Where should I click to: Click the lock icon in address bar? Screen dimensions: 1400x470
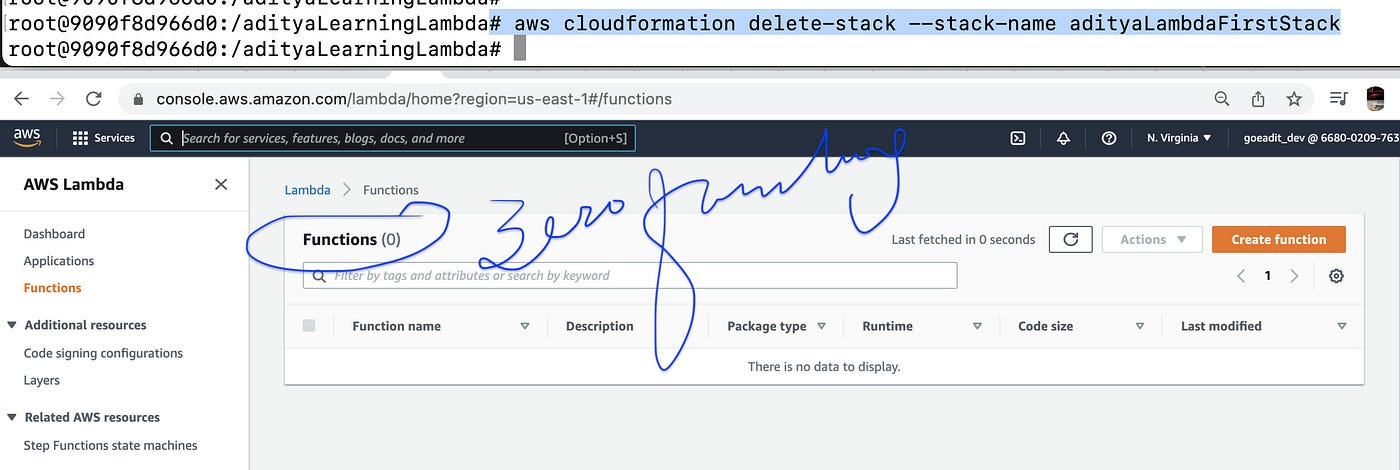139,99
